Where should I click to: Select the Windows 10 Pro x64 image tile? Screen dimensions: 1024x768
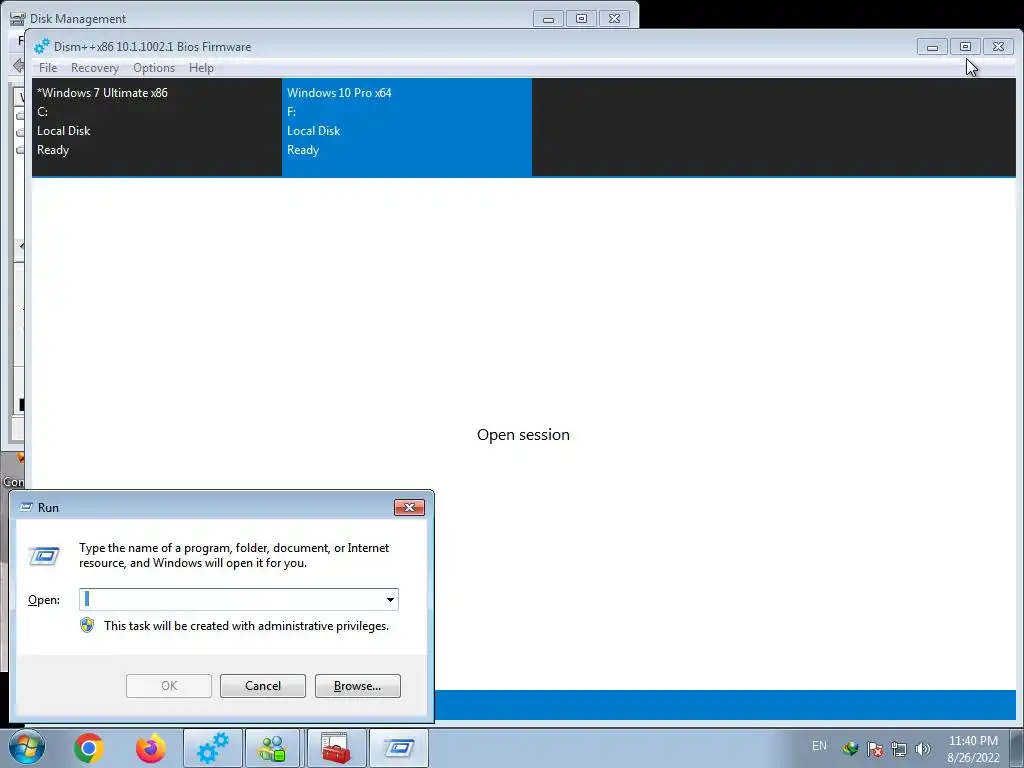tap(407, 127)
